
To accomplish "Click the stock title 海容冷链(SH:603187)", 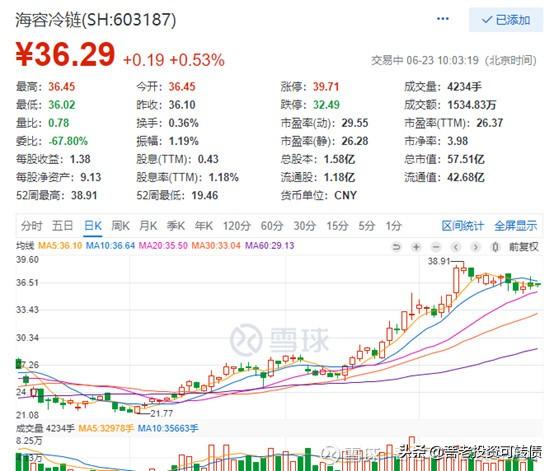I will coord(96,19).
